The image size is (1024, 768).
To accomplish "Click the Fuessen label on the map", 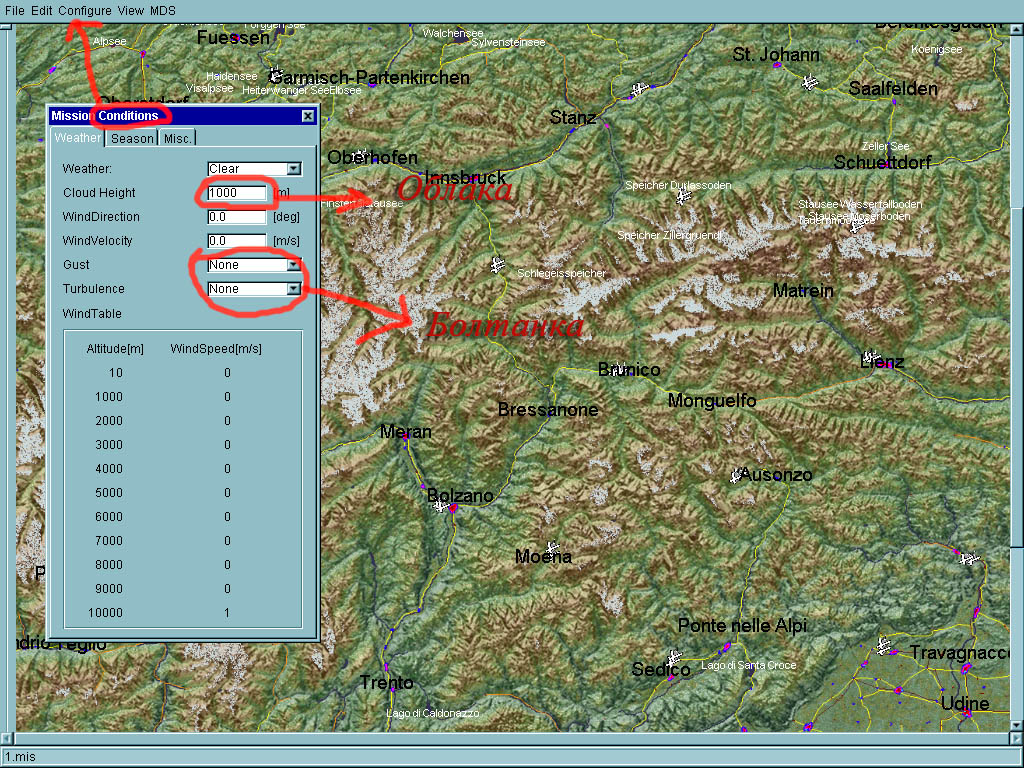I will tap(233, 38).
